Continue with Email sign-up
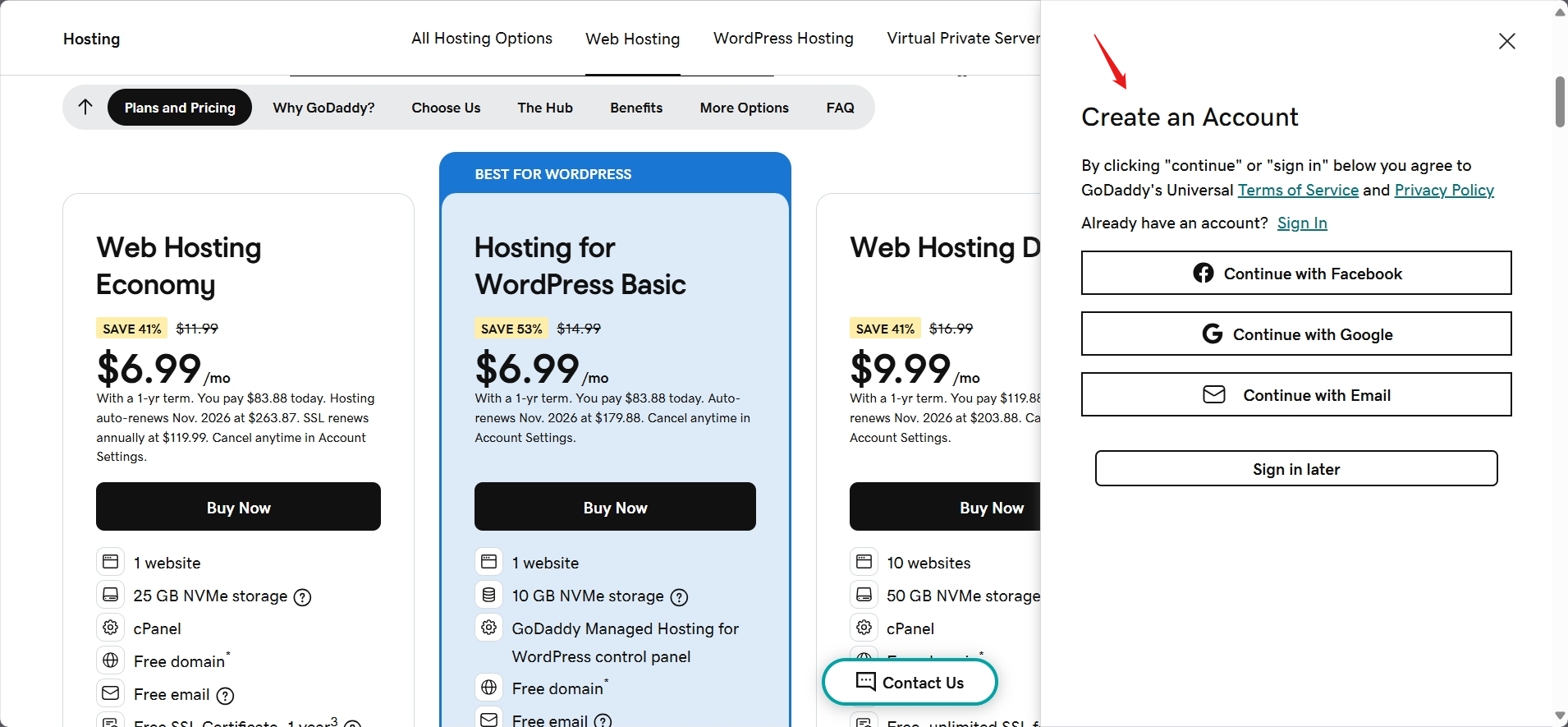The height and width of the screenshot is (727, 1568). [1295, 395]
